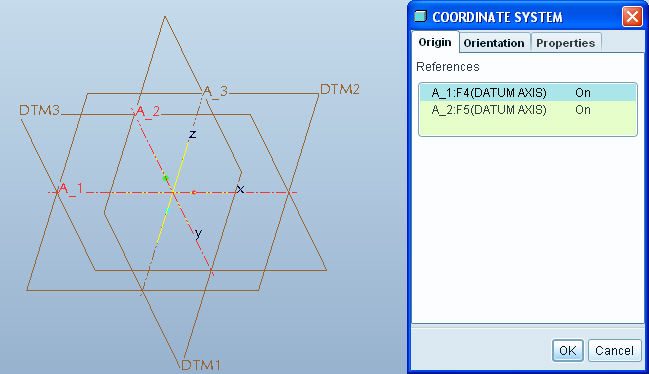Click the cyan handle on yellow axis
This screenshot has width=649, height=374.
pos(167,211)
